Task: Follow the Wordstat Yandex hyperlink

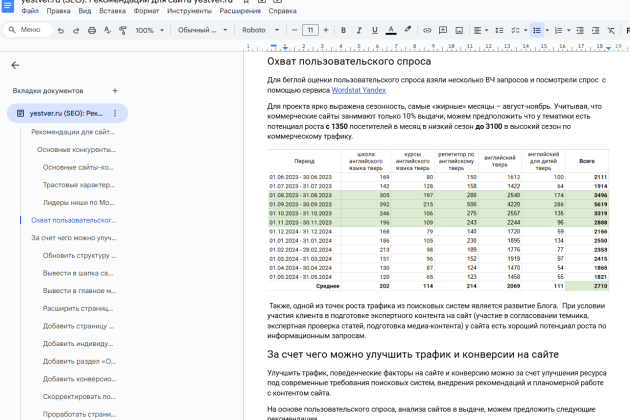Action: coord(359,89)
